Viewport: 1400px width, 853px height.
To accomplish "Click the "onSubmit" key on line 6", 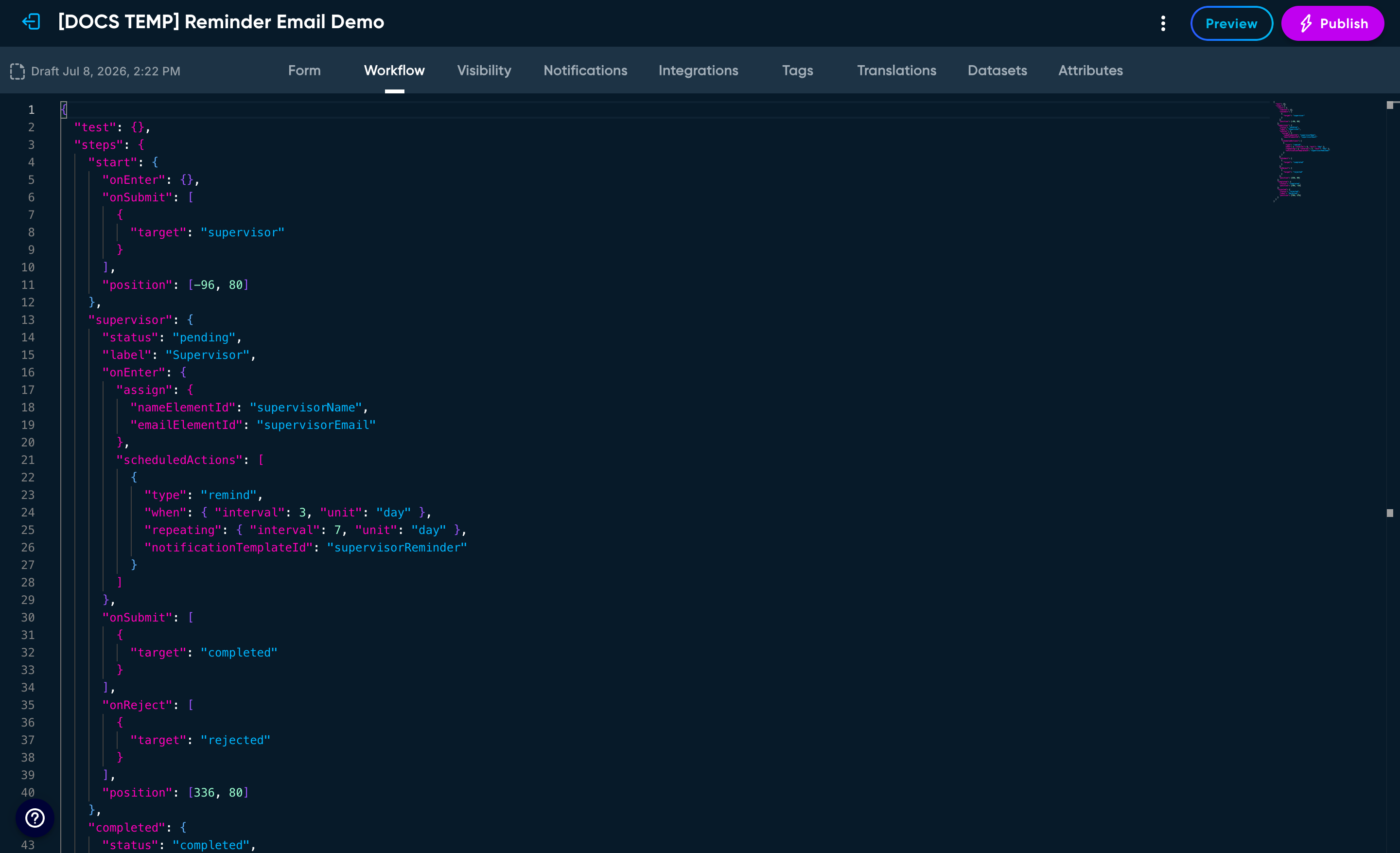I will tap(137, 197).
